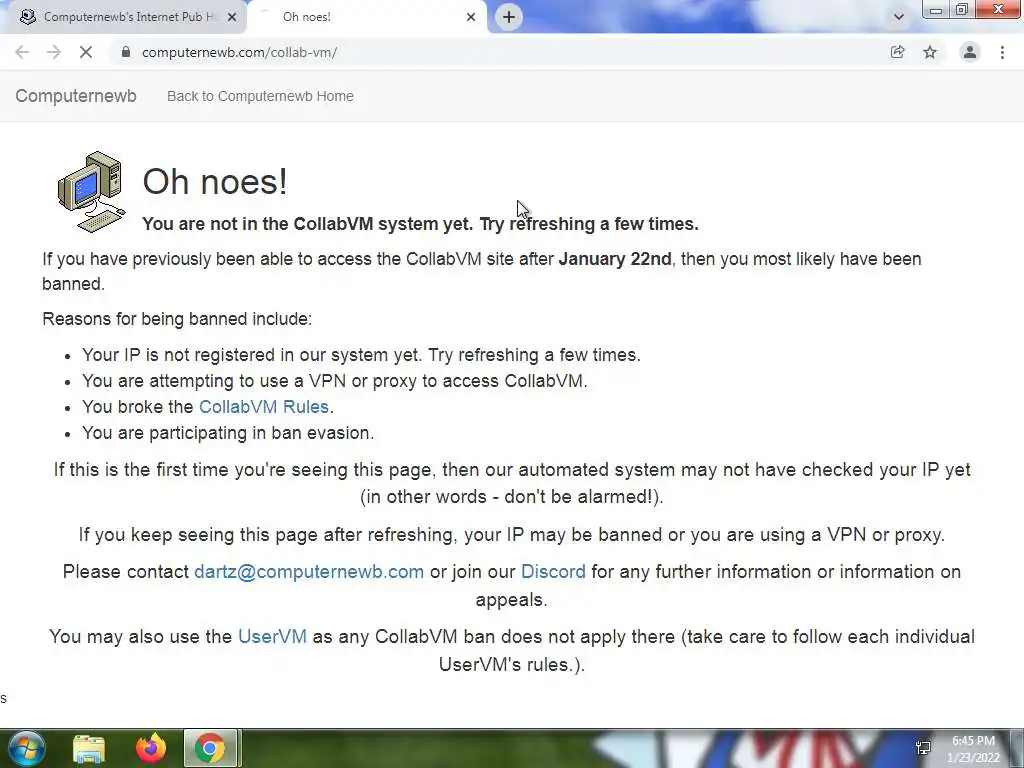Go Back to Computernewb Home
The height and width of the screenshot is (768, 1024).
click(x=260, y=96)
